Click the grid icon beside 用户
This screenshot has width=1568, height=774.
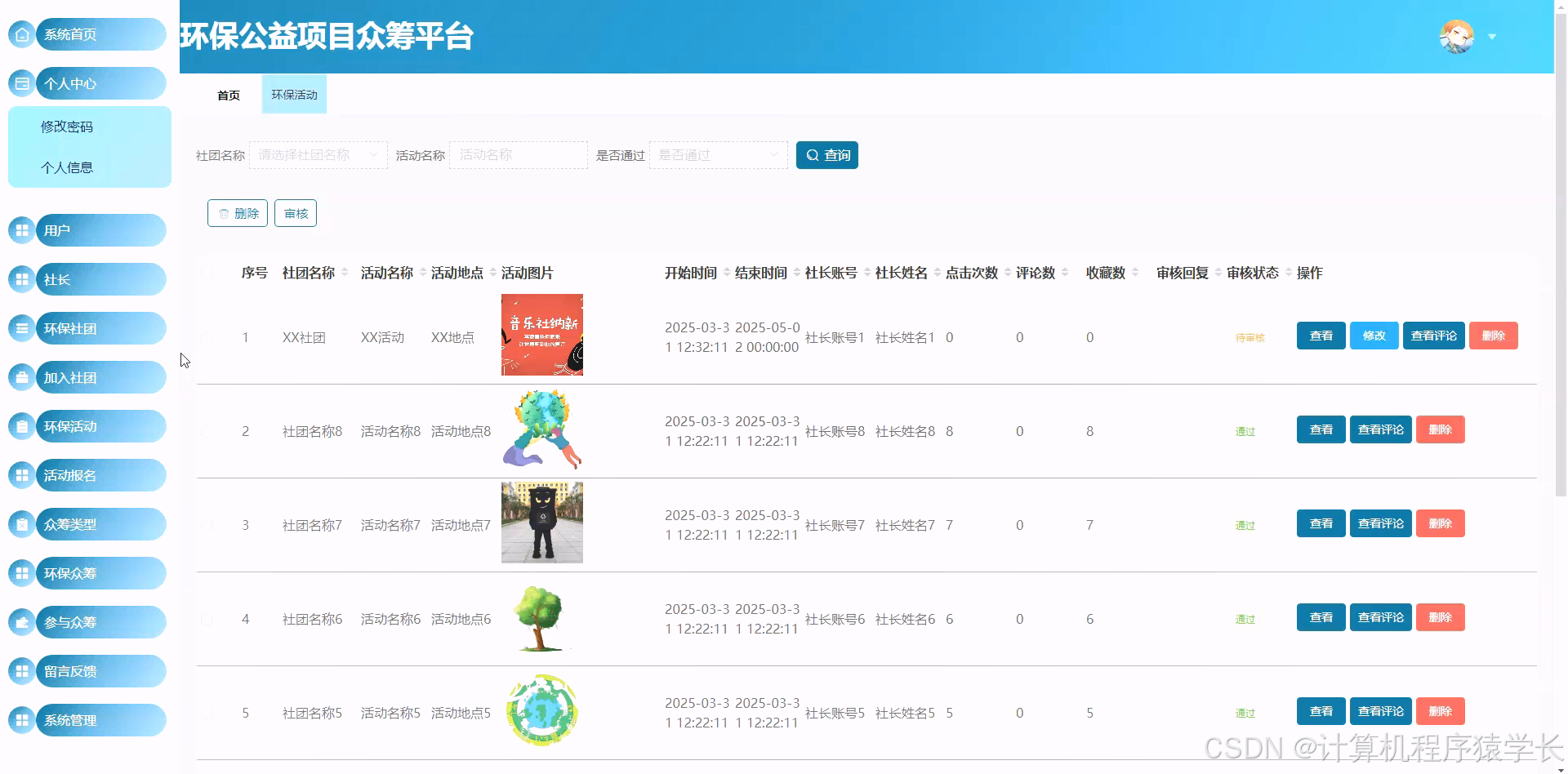[22, 230]
